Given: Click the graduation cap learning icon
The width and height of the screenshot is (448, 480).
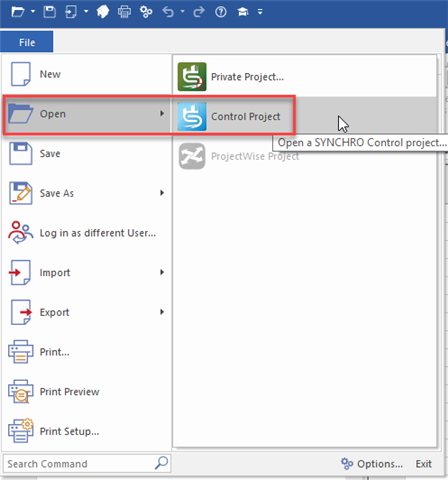Looking at the screenshot, I should click(x=243, y=12).
